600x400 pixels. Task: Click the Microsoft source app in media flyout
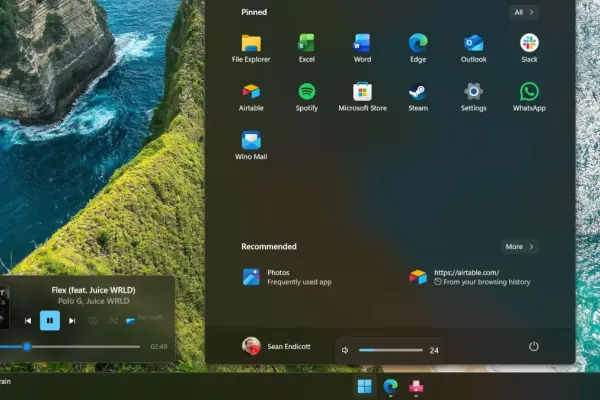(145, 319)
